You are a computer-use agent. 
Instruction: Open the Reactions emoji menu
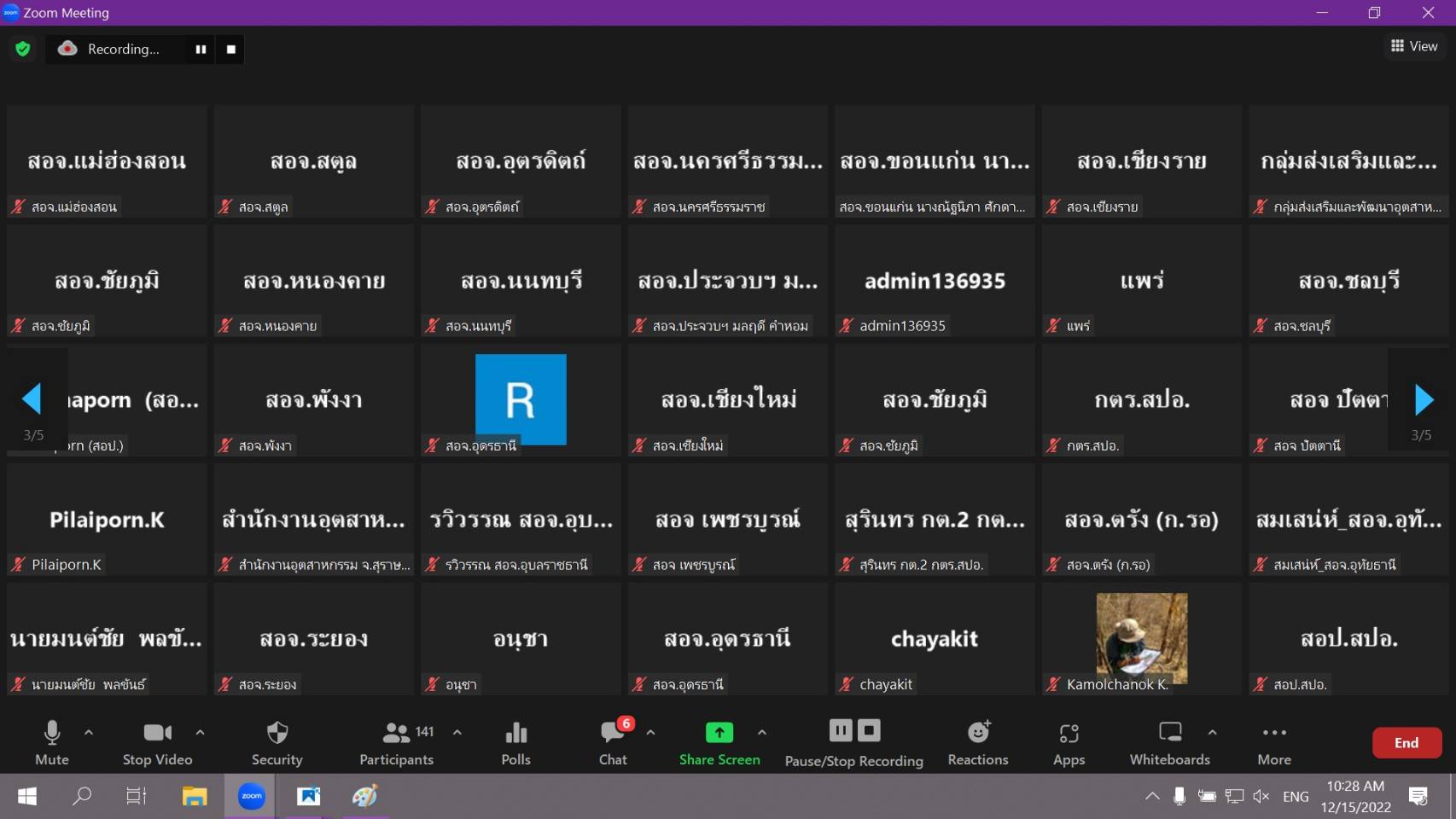click(x=977, y=742)
